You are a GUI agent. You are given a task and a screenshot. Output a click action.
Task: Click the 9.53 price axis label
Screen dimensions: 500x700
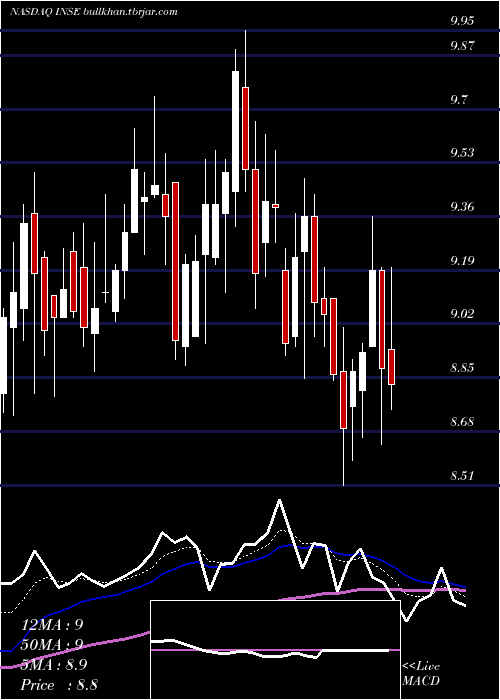pos(462,153)
